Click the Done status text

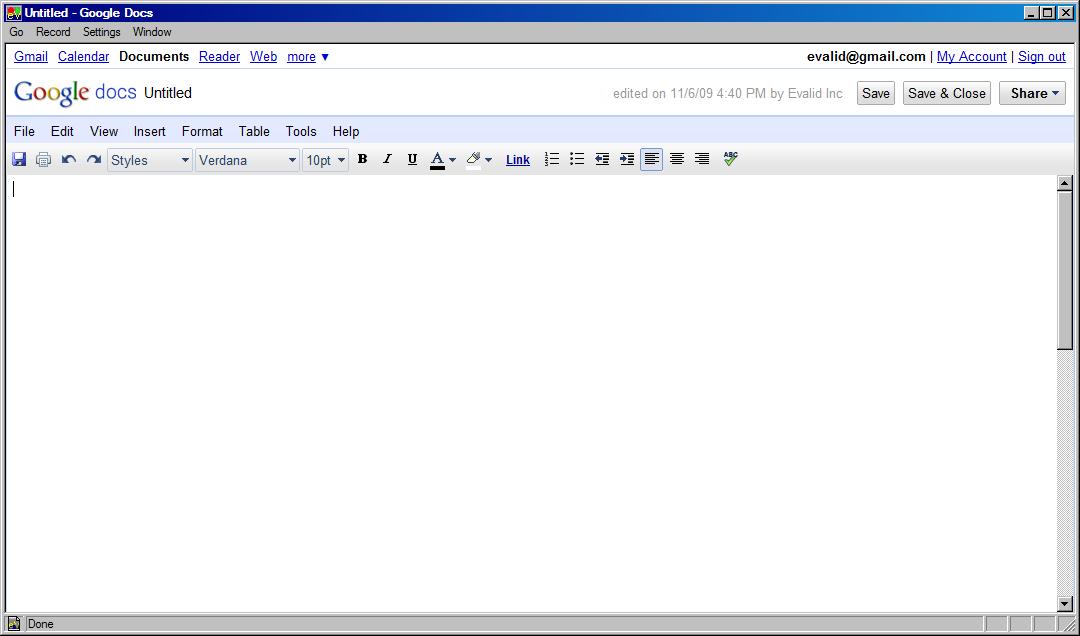40,624
